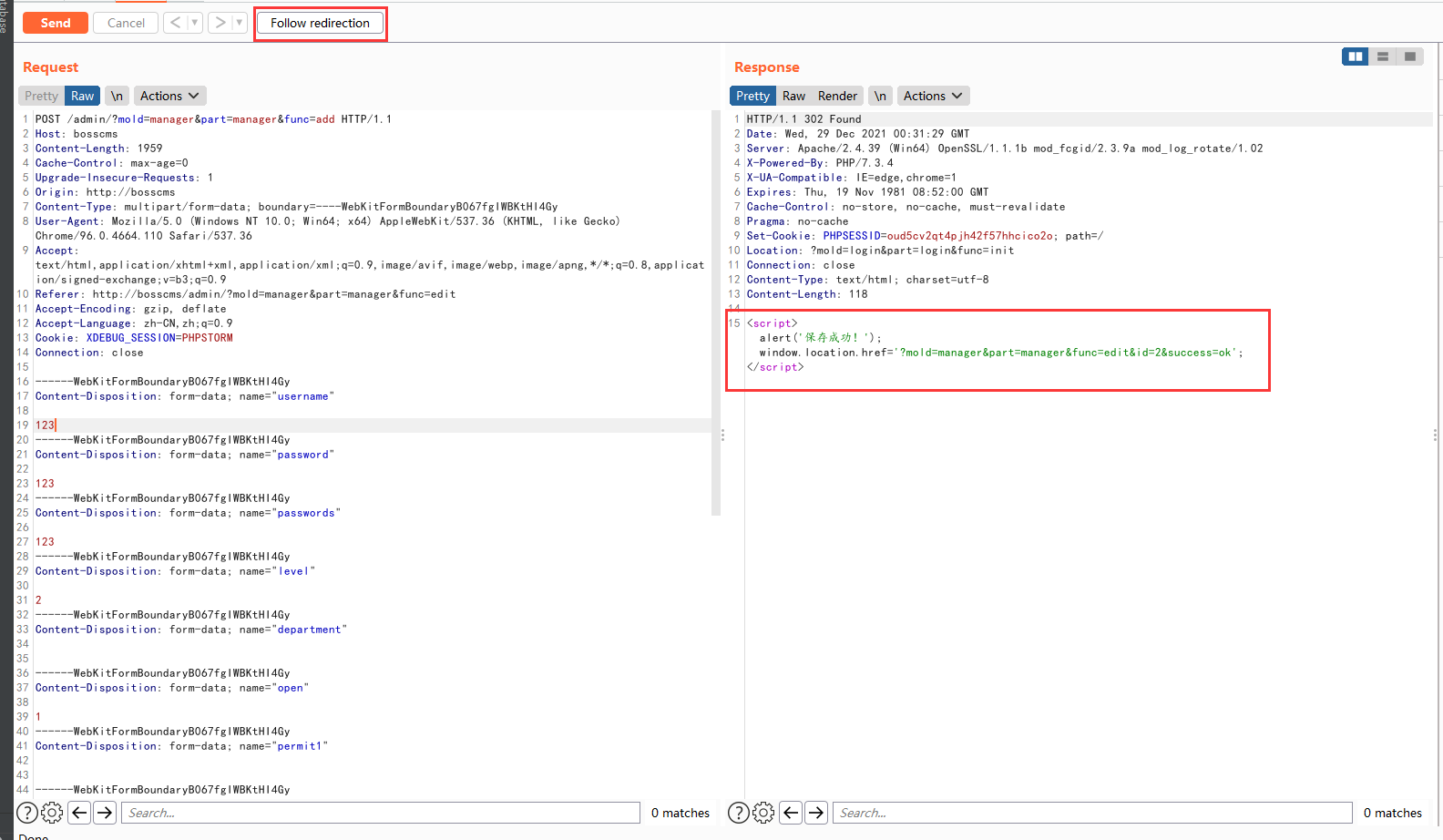Click the Request pane vertical scrollbar
The height and width of the screenshot is (840, 1443).
pyautogui.click(x=715, y=313)
